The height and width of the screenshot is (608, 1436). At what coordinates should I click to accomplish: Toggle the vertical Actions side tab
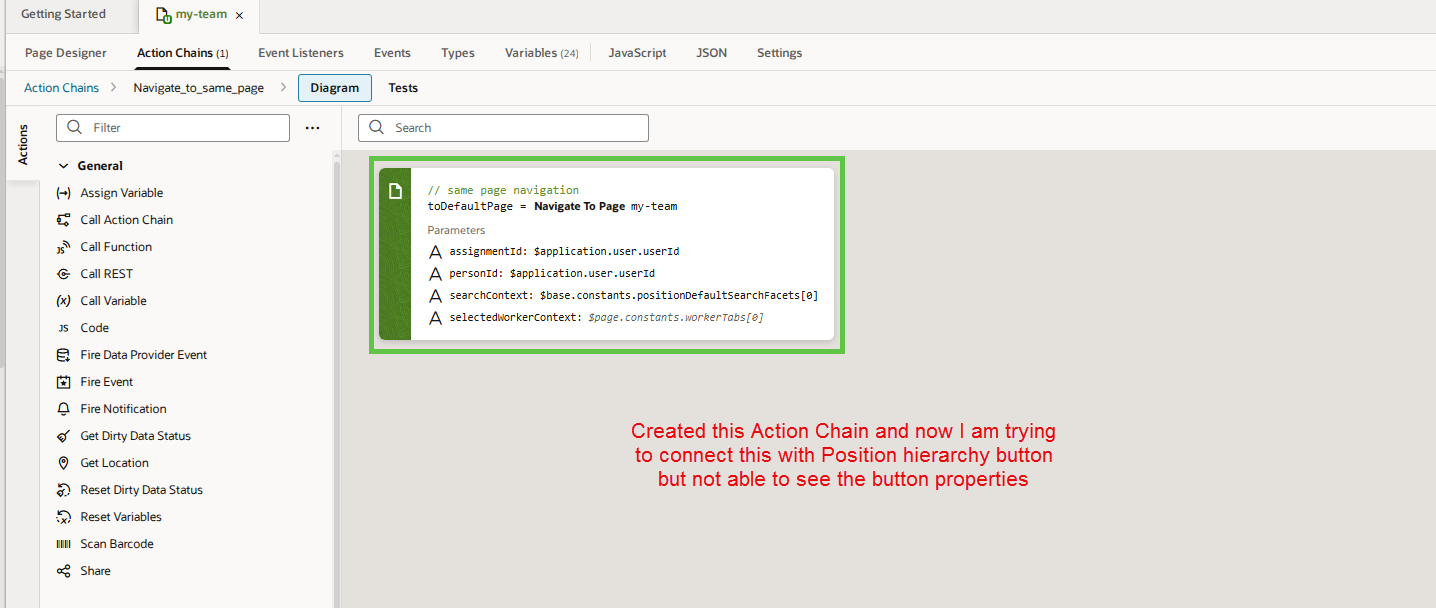point(23,145)
